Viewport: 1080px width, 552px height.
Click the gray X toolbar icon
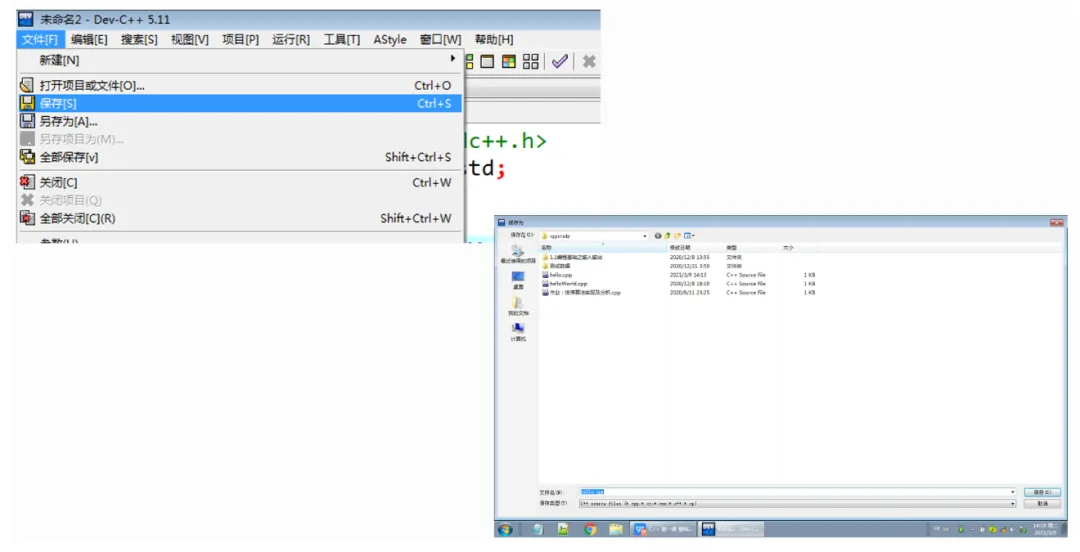coord(589,61)
